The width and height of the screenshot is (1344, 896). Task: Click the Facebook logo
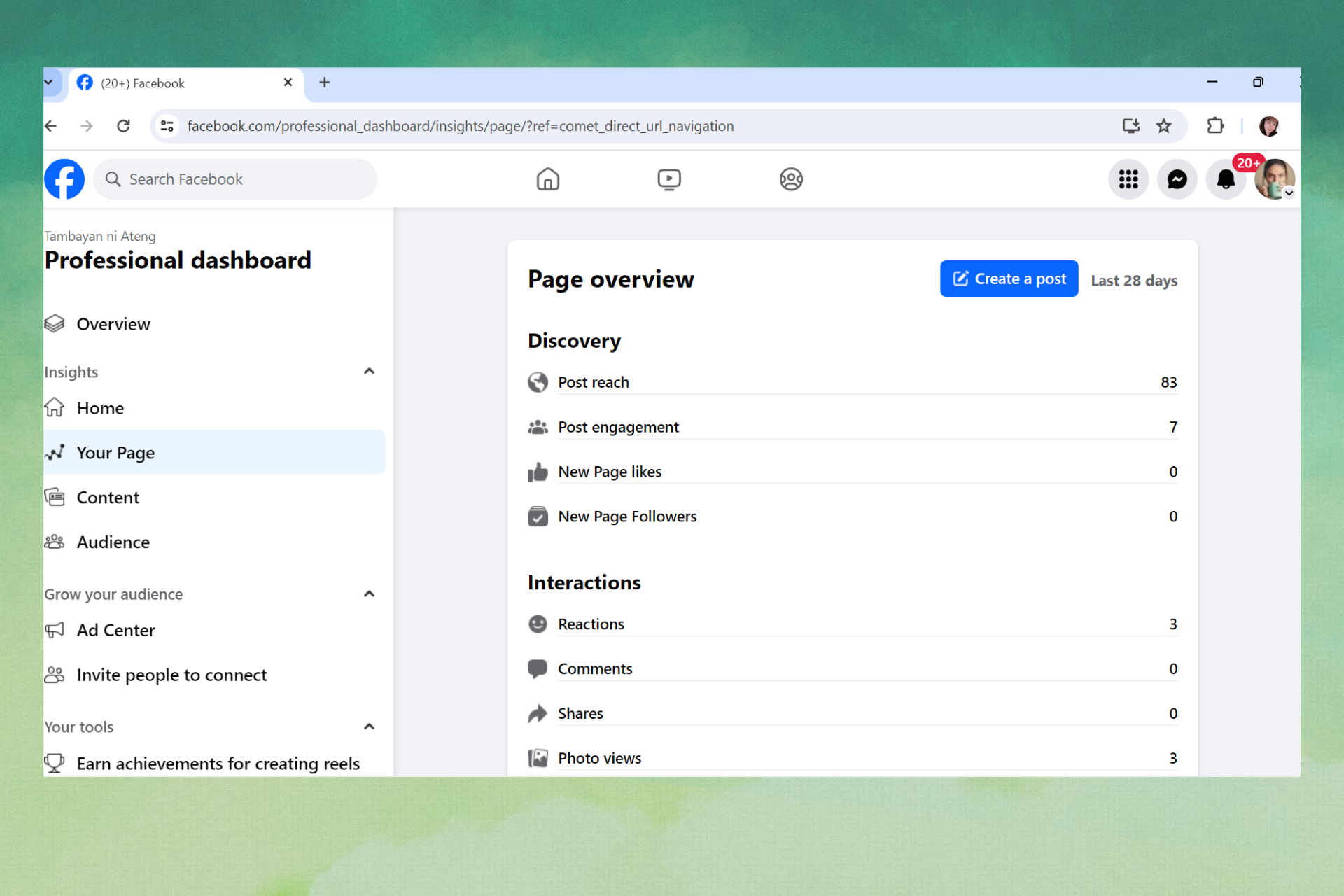pyautogui.click(x=64, y=179)
